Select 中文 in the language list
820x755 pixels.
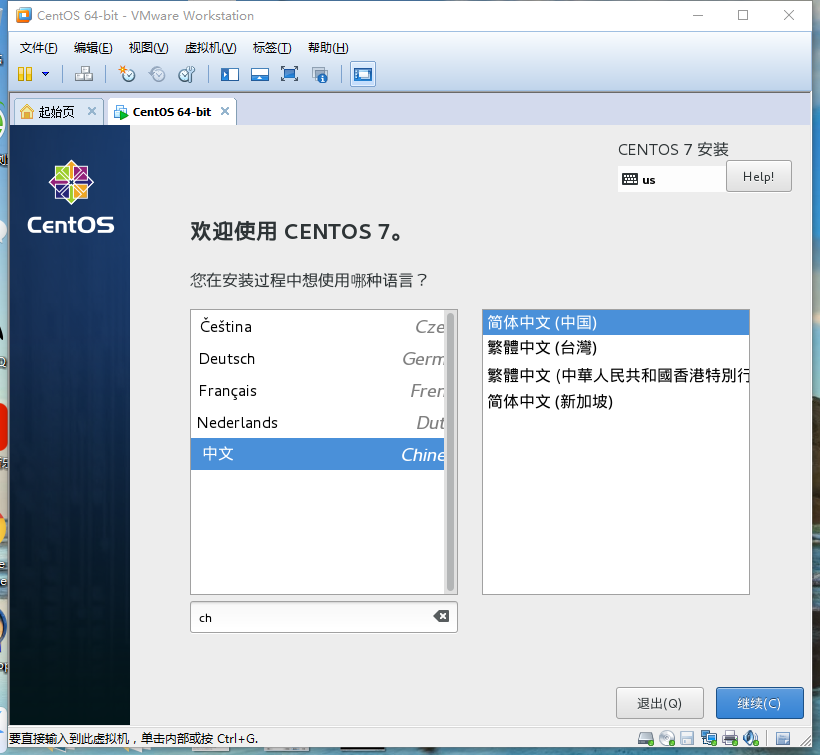click(x=317, y=454)
